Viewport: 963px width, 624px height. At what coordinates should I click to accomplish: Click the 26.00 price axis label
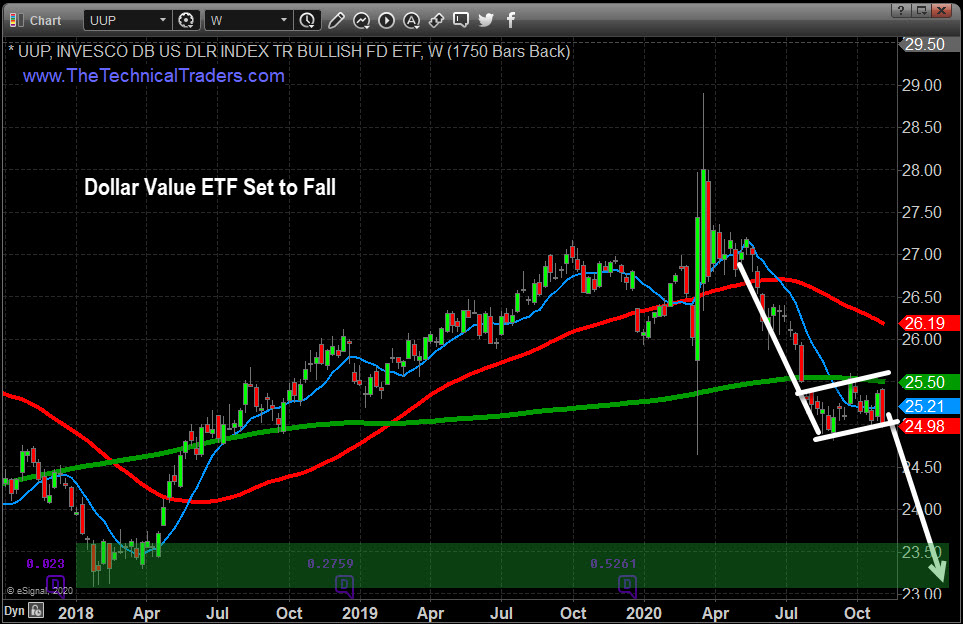pos(922,339)
